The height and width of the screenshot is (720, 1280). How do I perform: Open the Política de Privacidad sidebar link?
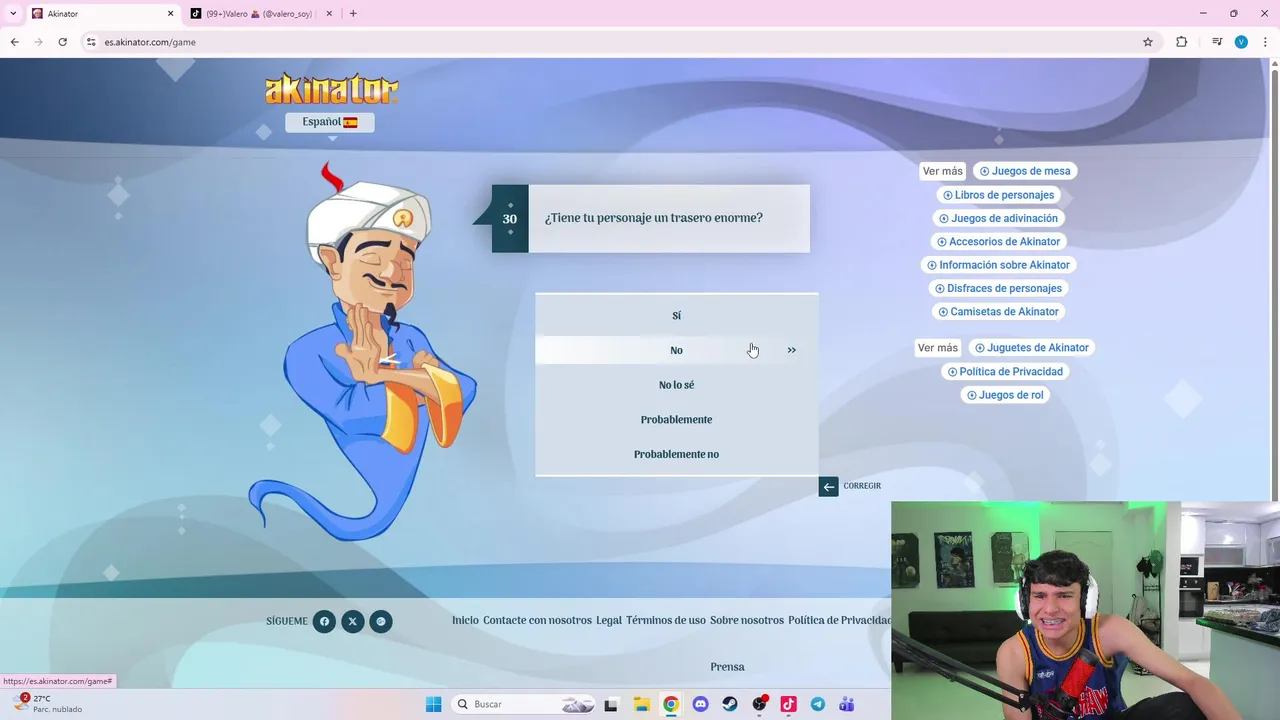[x=1005, y=372]
